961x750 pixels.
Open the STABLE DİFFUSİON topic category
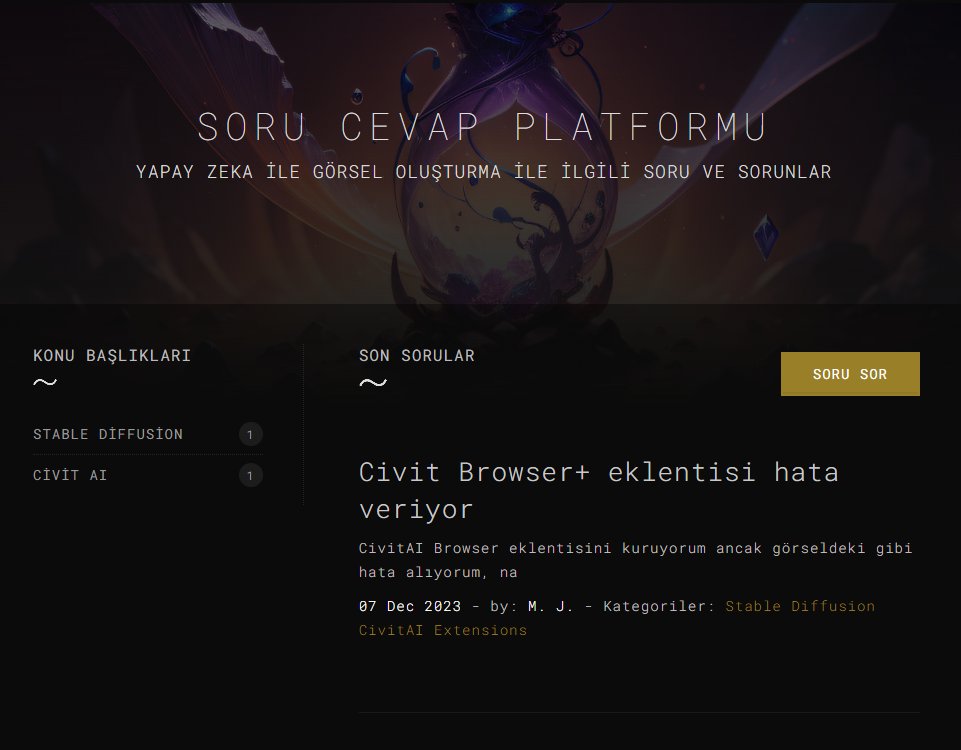[108, 434]
